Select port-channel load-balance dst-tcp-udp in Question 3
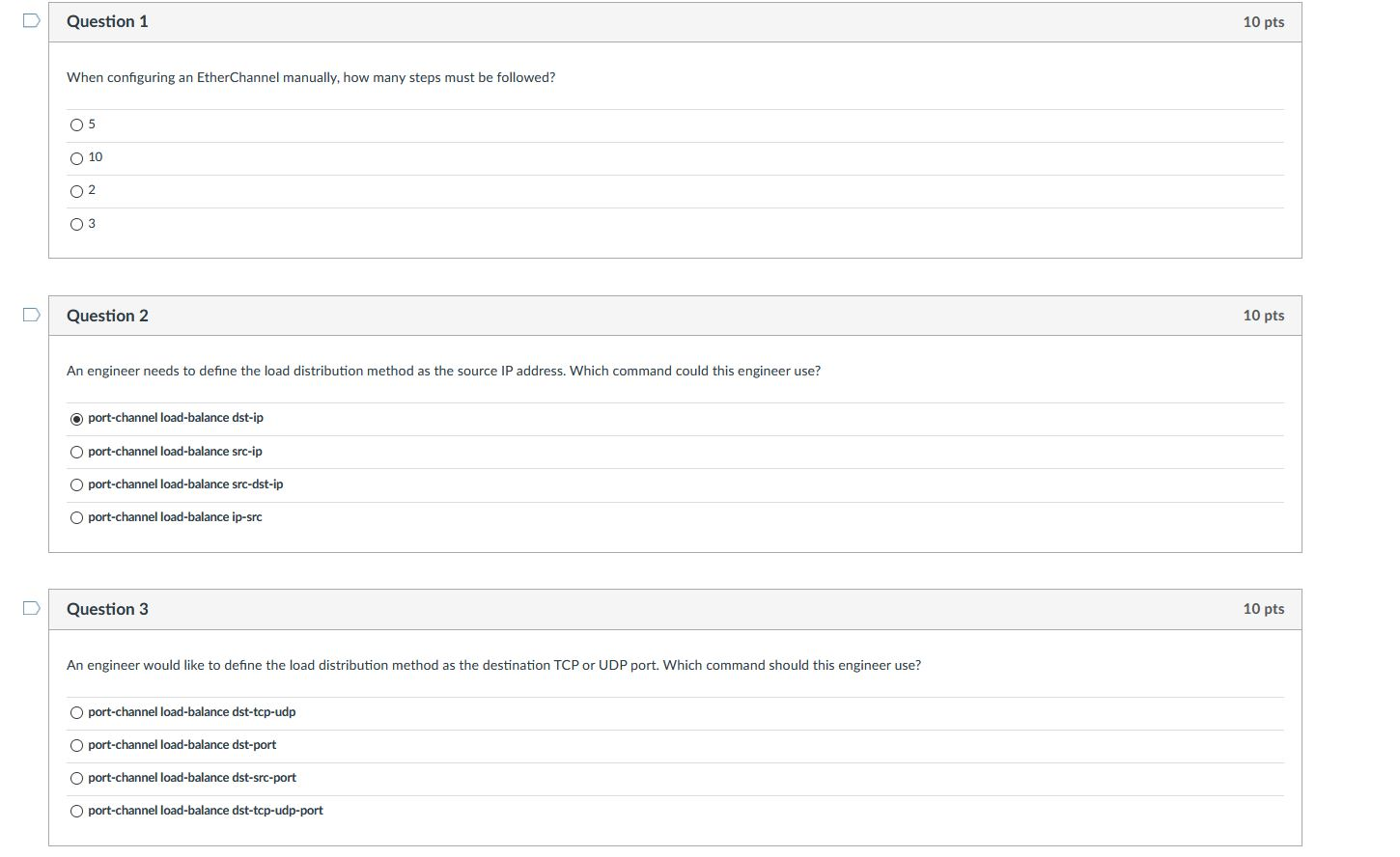 pos(77,711)
